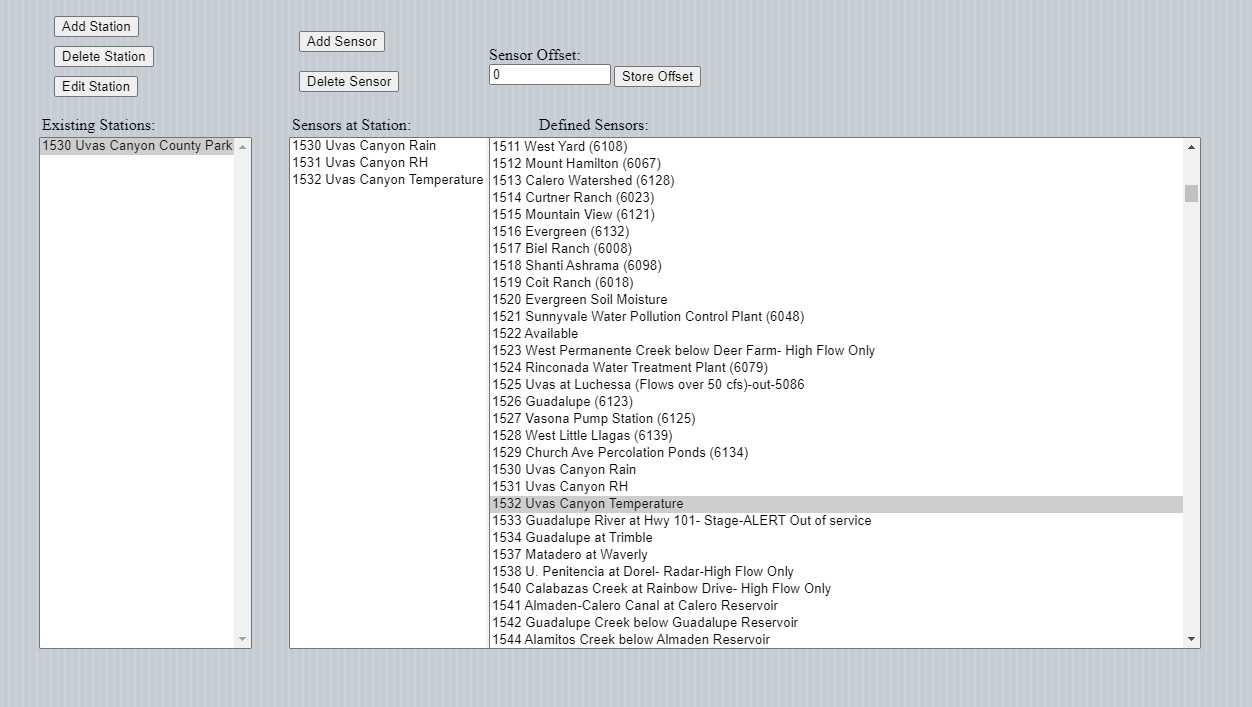Click the Add Sensor button

[x=341, y=42]
